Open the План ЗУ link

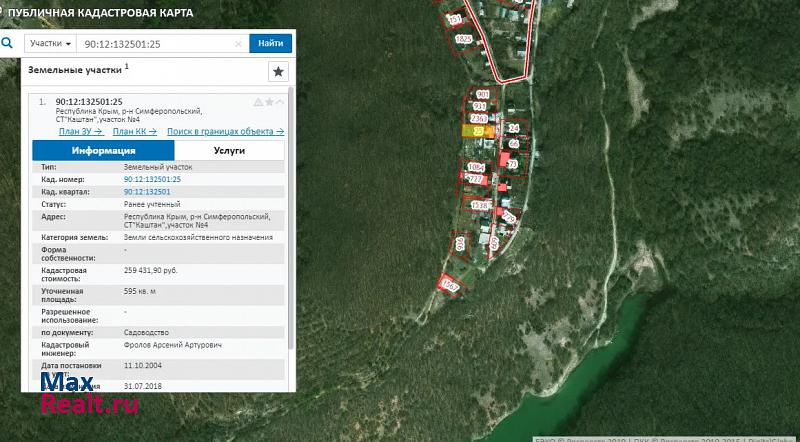80,131
